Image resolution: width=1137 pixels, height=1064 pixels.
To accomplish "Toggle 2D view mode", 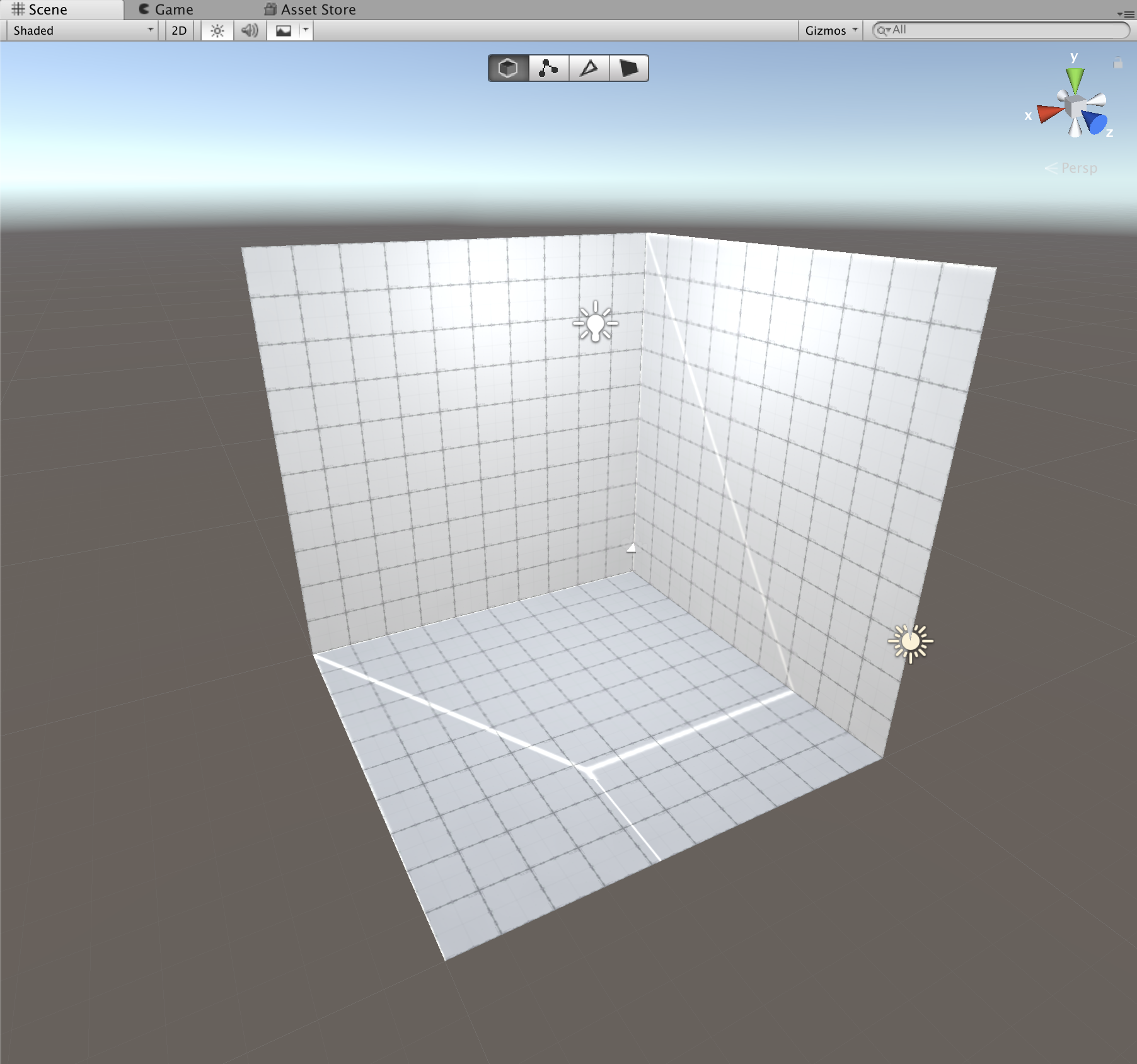I will (179, 30).
